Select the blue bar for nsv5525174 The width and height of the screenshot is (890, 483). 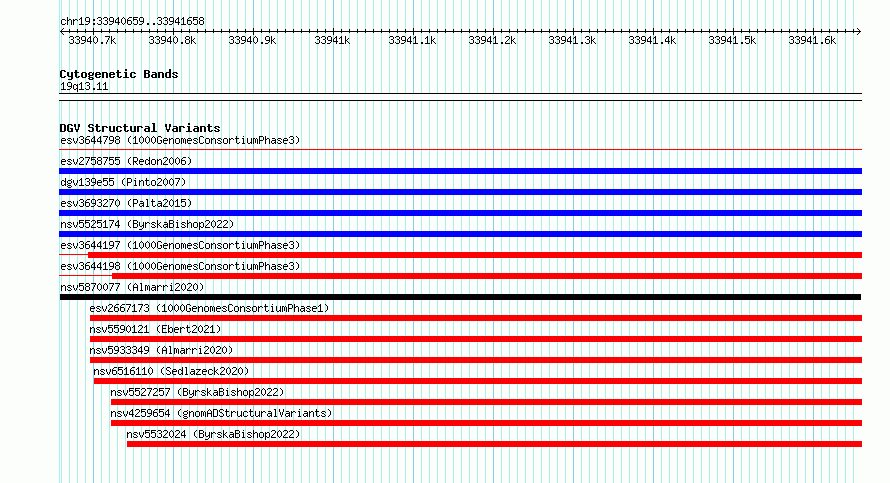(460, 234)
